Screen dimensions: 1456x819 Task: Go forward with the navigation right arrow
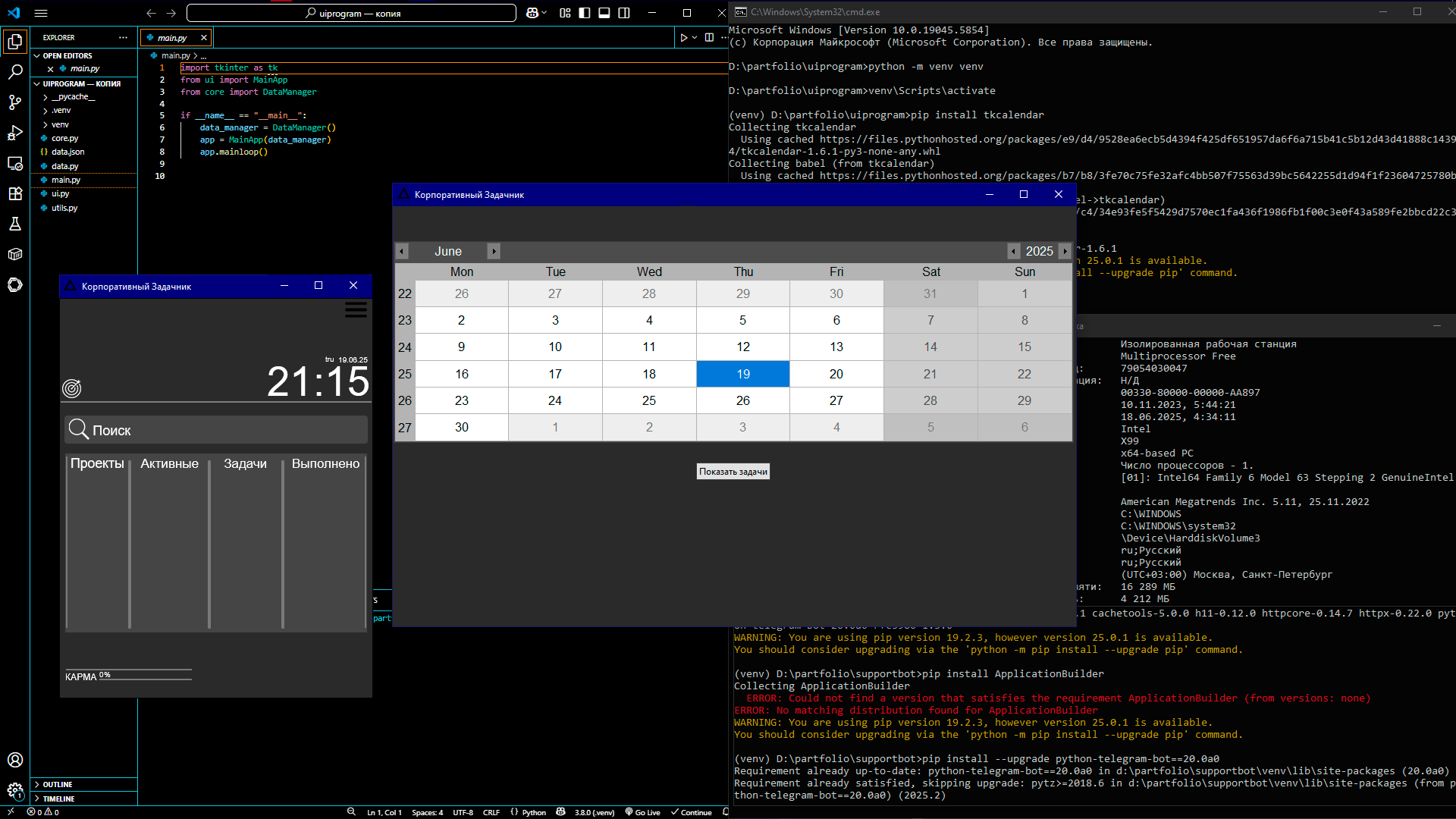[171, 13]
